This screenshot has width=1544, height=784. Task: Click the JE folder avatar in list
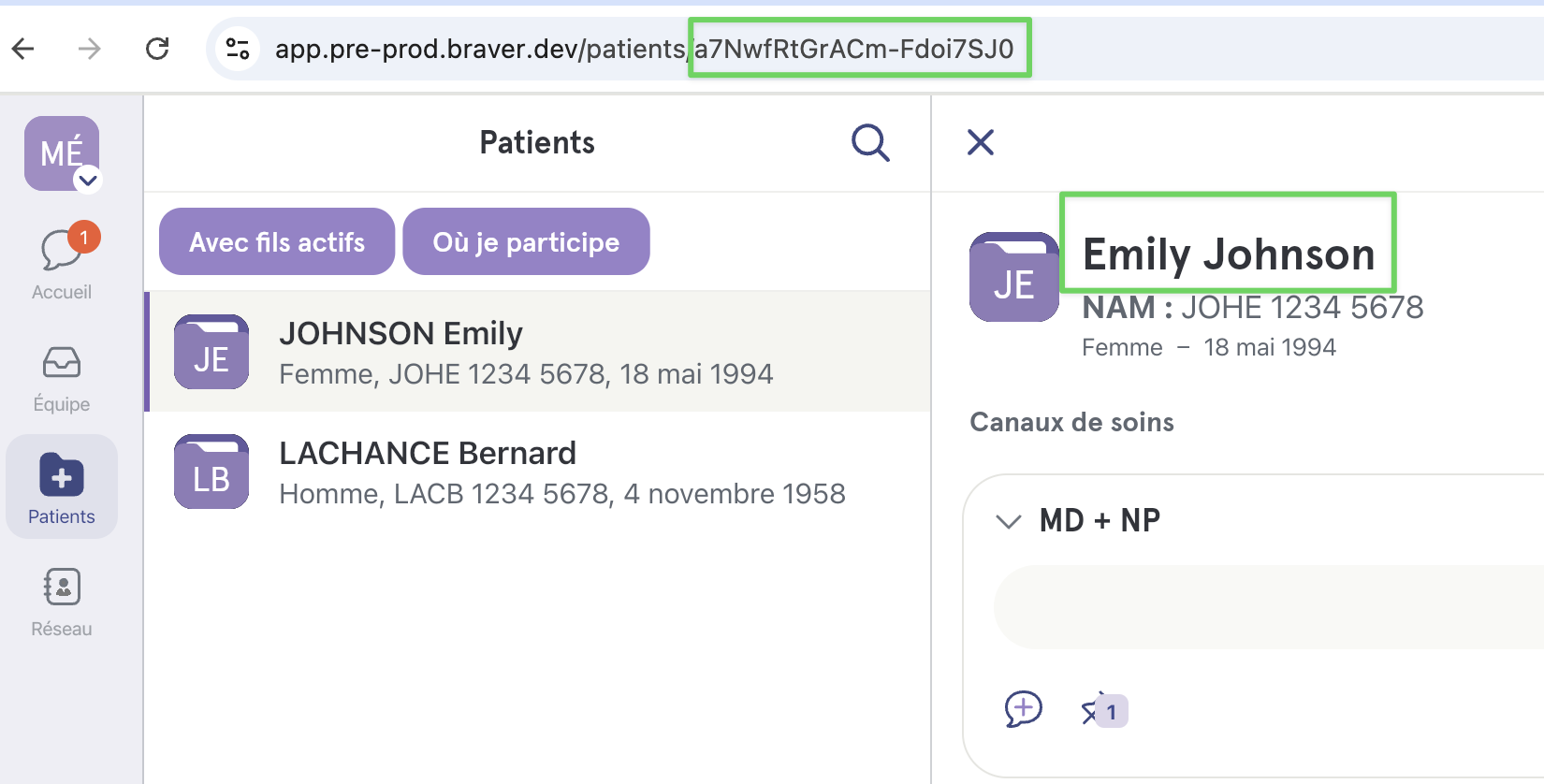(211, 352)
